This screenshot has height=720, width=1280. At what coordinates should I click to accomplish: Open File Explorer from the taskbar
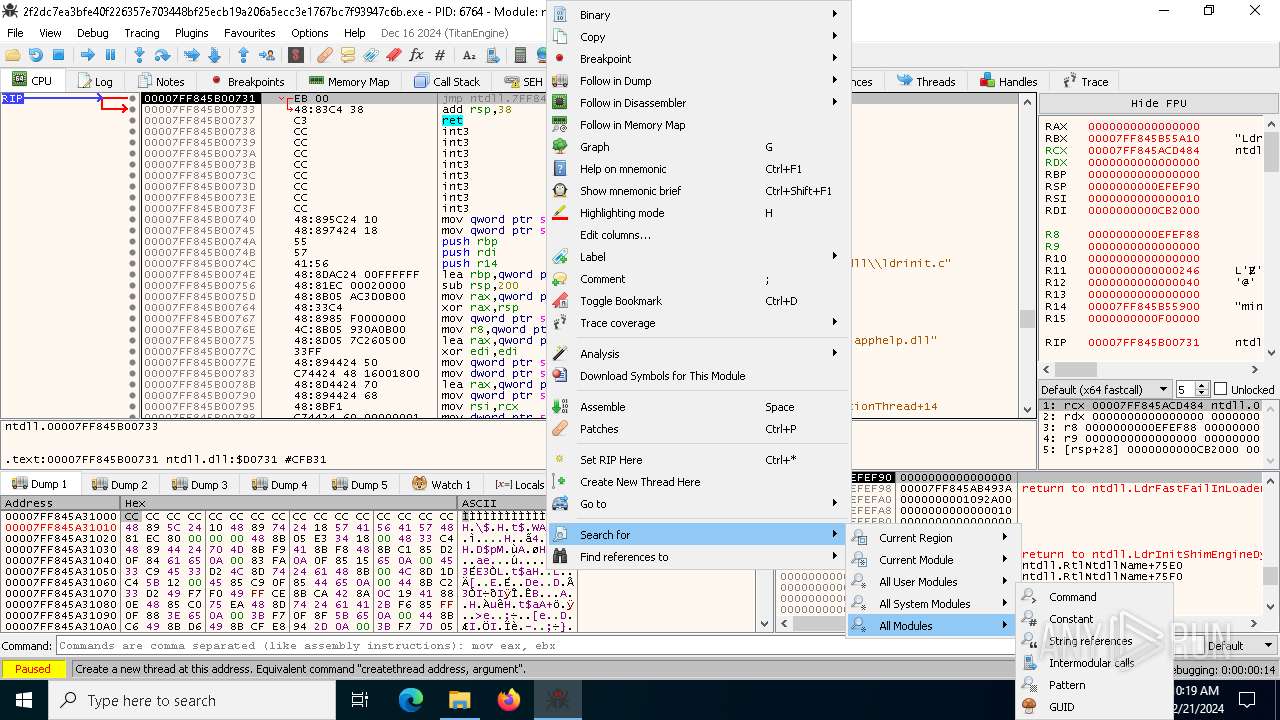460,700
